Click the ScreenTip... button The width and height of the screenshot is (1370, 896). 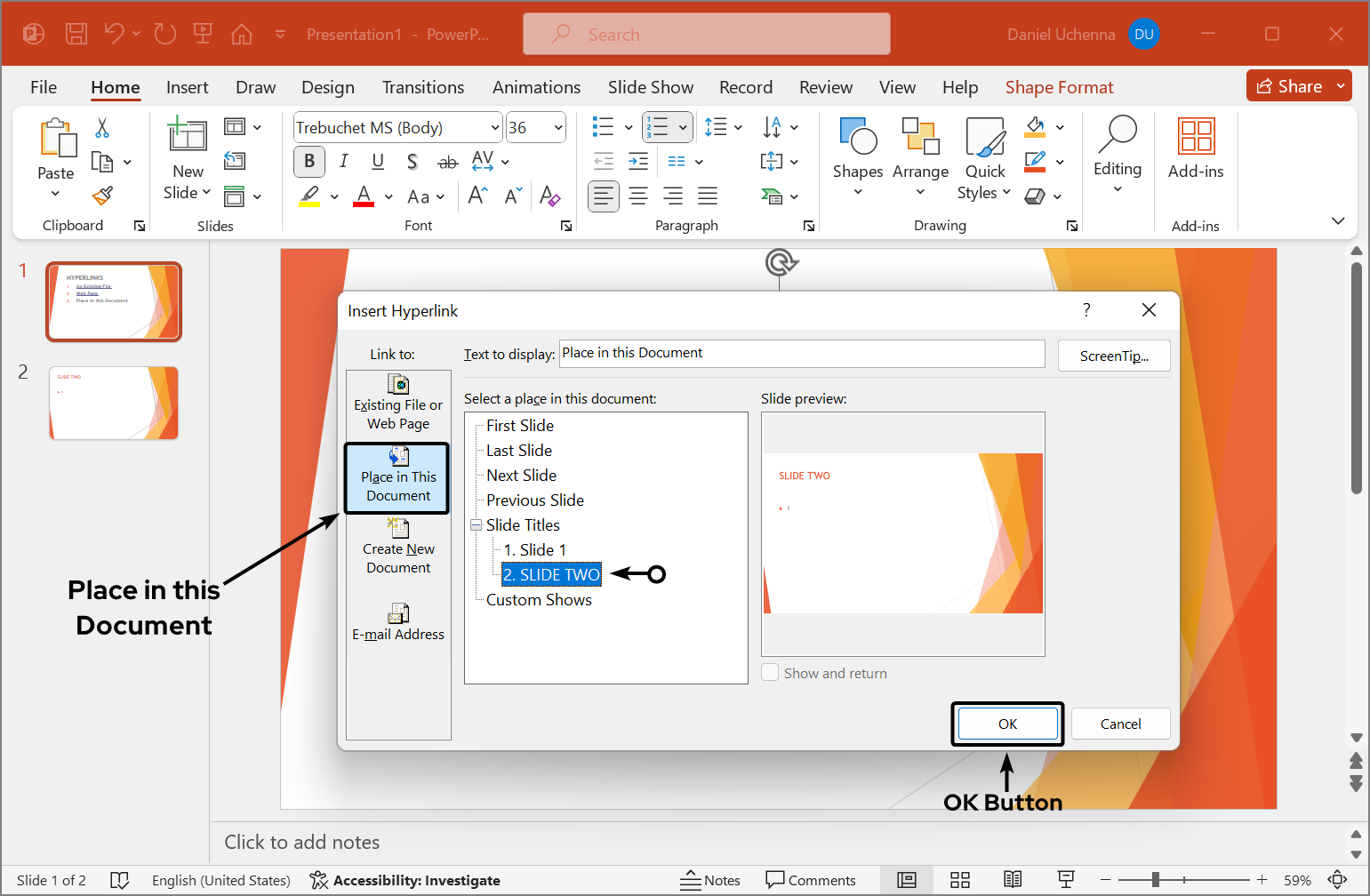point(1113,356)
